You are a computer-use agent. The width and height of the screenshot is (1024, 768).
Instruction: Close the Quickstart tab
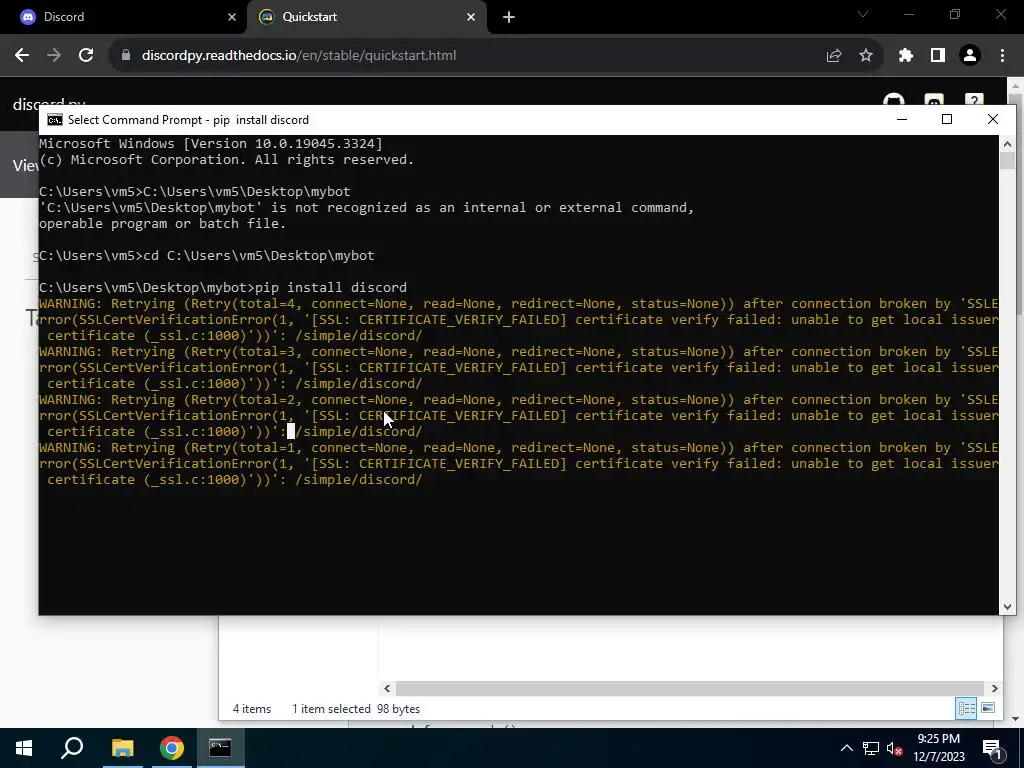(x=471, y=17)
